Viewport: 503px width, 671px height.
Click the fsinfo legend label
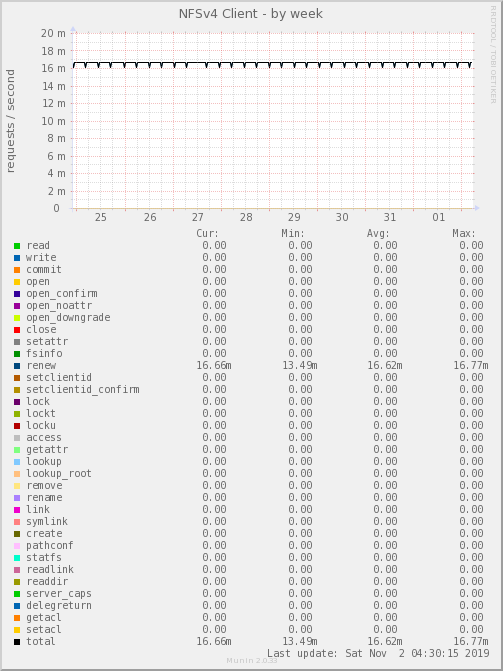[x=44, y=353]
